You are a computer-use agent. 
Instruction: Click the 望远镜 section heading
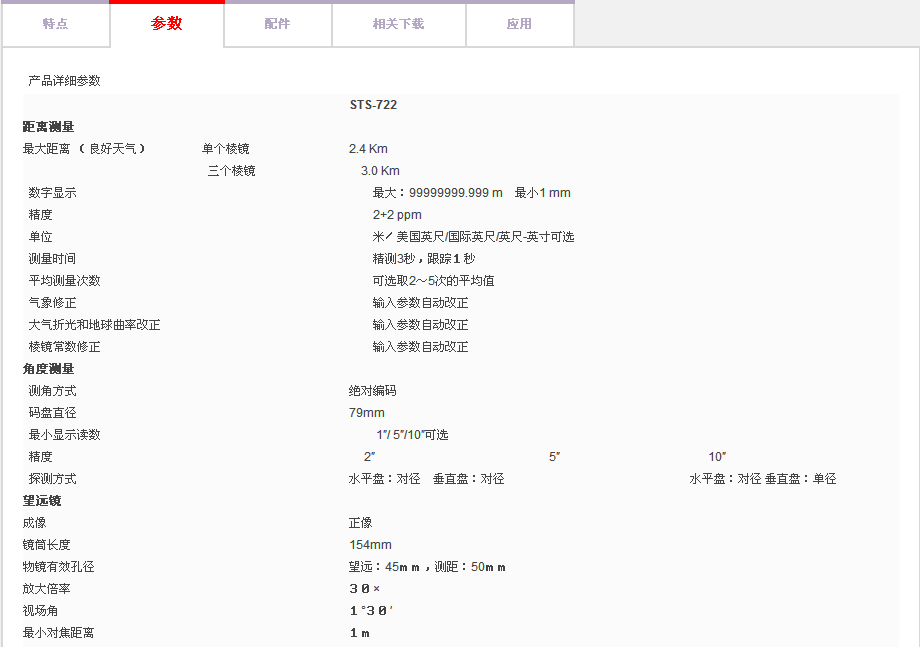(x=42, y=501)
